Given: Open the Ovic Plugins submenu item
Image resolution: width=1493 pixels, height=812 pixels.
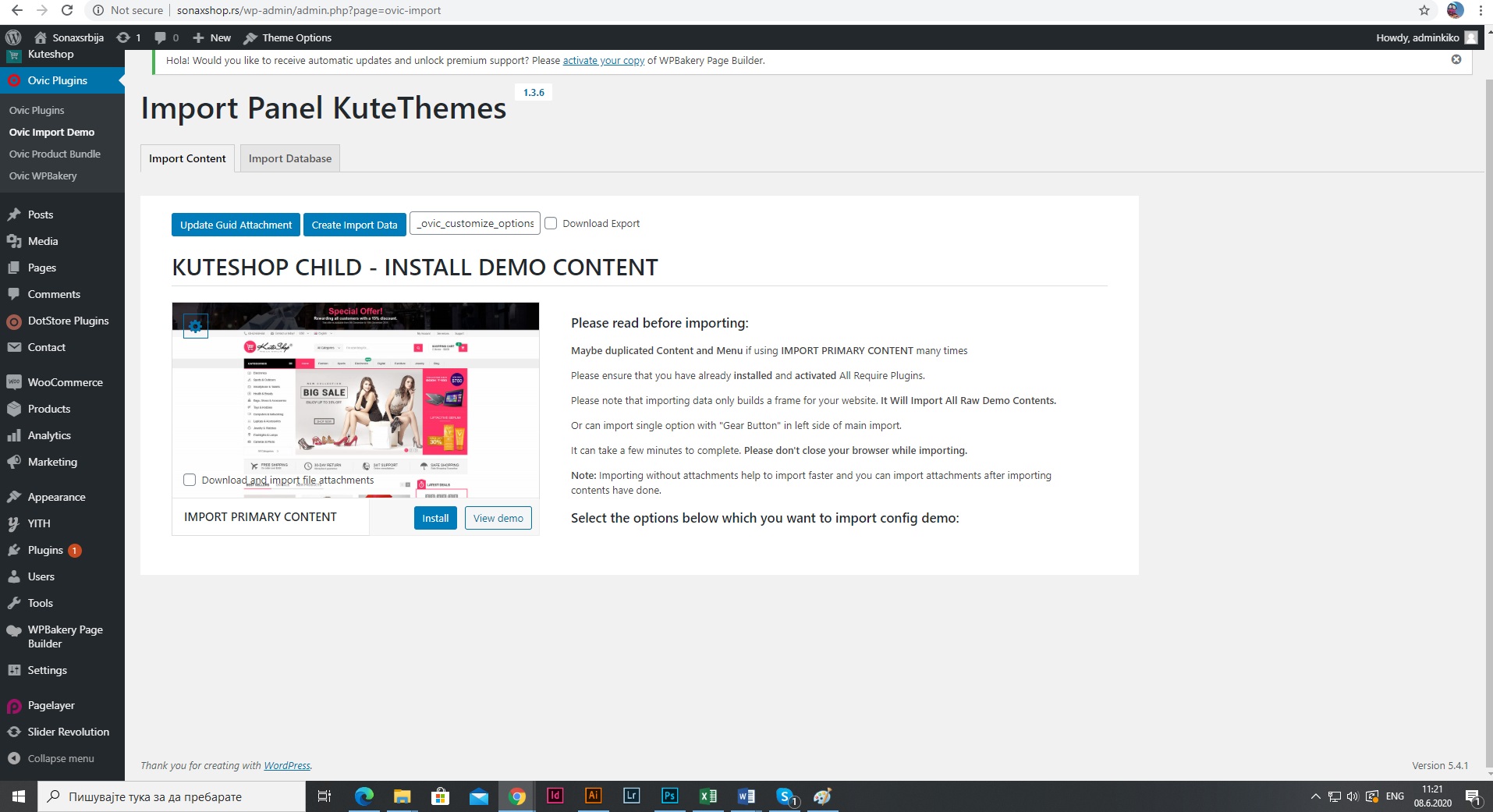Looking at the screenshot, I should coord(37,110).
